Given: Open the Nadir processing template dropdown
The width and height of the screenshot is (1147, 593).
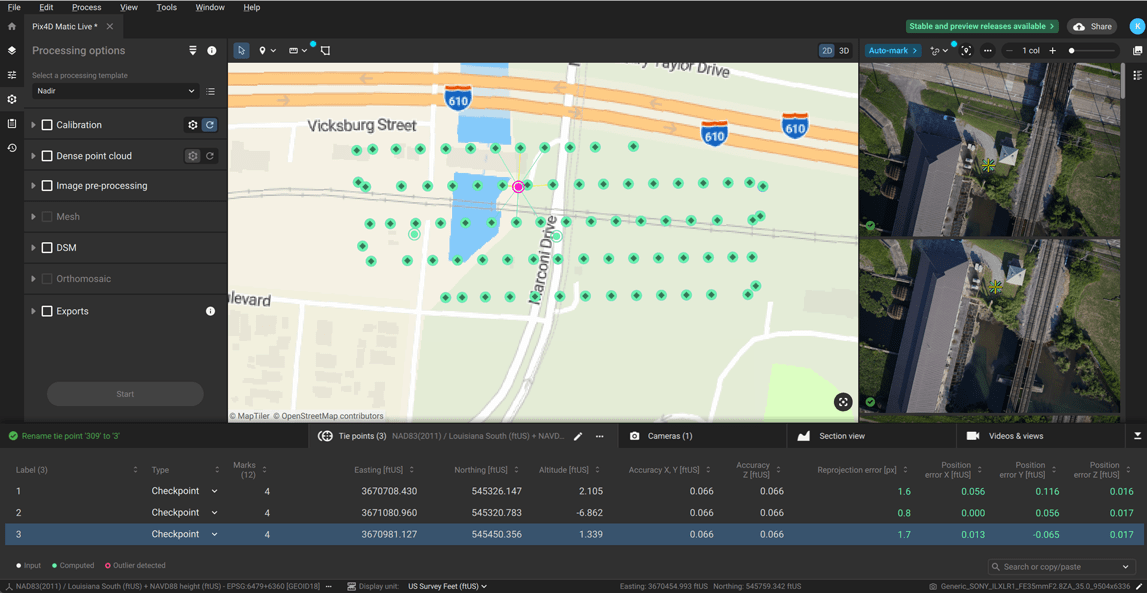Looking at the screenshot, I should pyautogui.click(x=115, y=91).
